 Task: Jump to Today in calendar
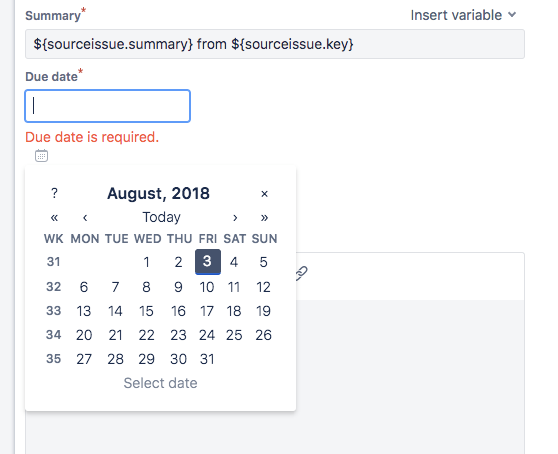tap(162, 217)
